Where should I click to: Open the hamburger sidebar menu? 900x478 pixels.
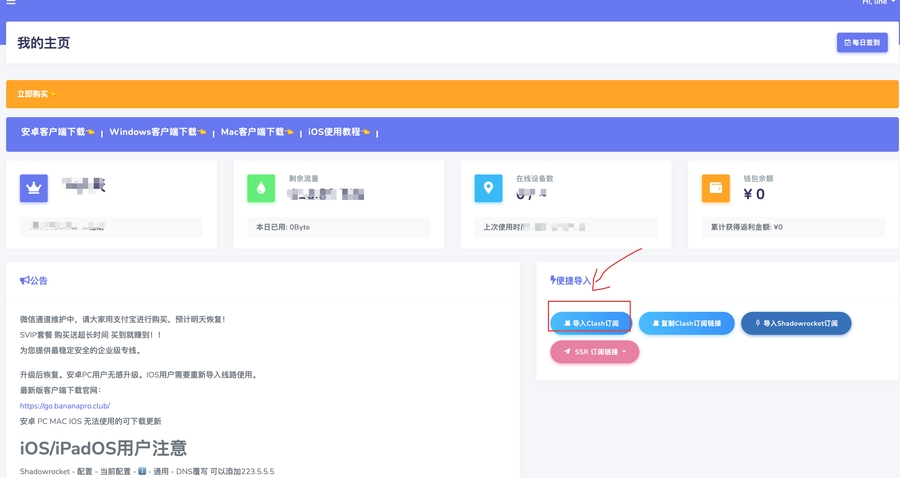tap(11, 3)
